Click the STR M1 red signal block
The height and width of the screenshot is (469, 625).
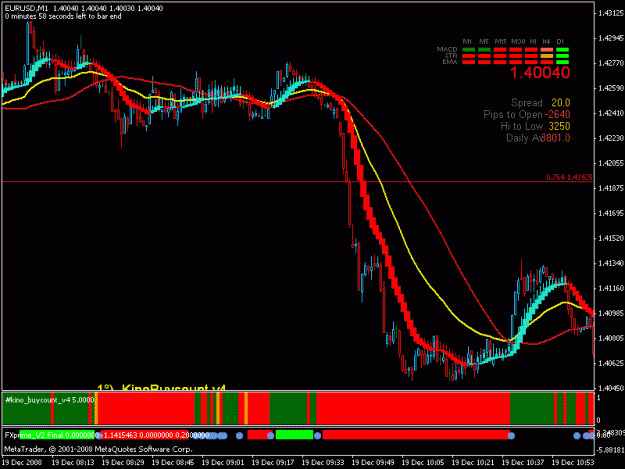click(x=468, y=56)
